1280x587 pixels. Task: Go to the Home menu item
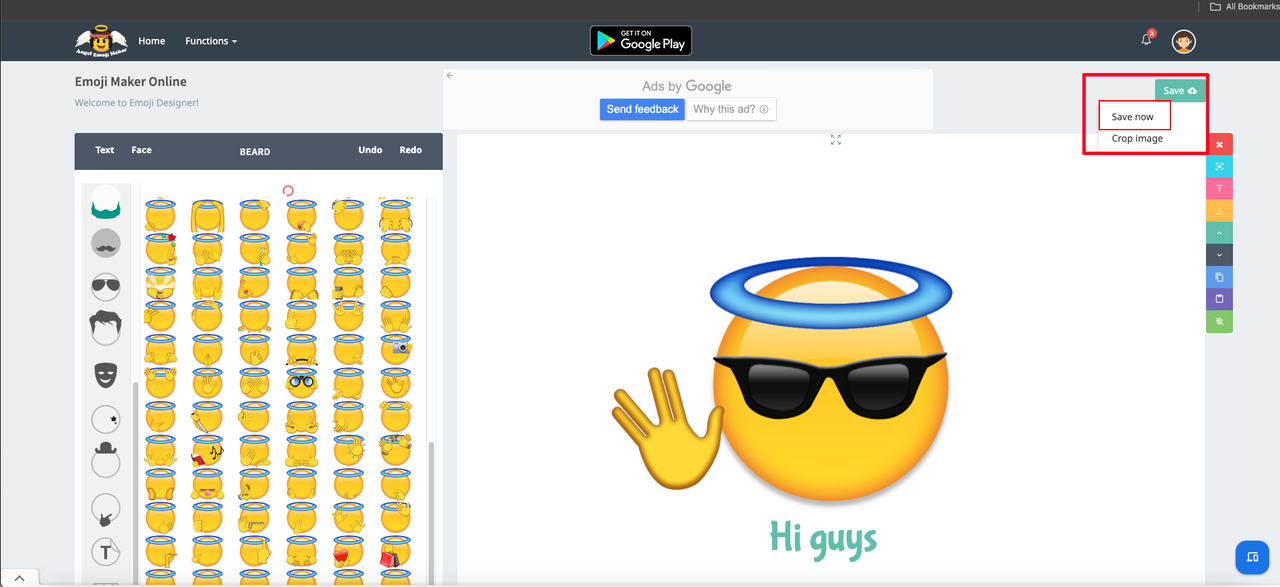[152, 41]
